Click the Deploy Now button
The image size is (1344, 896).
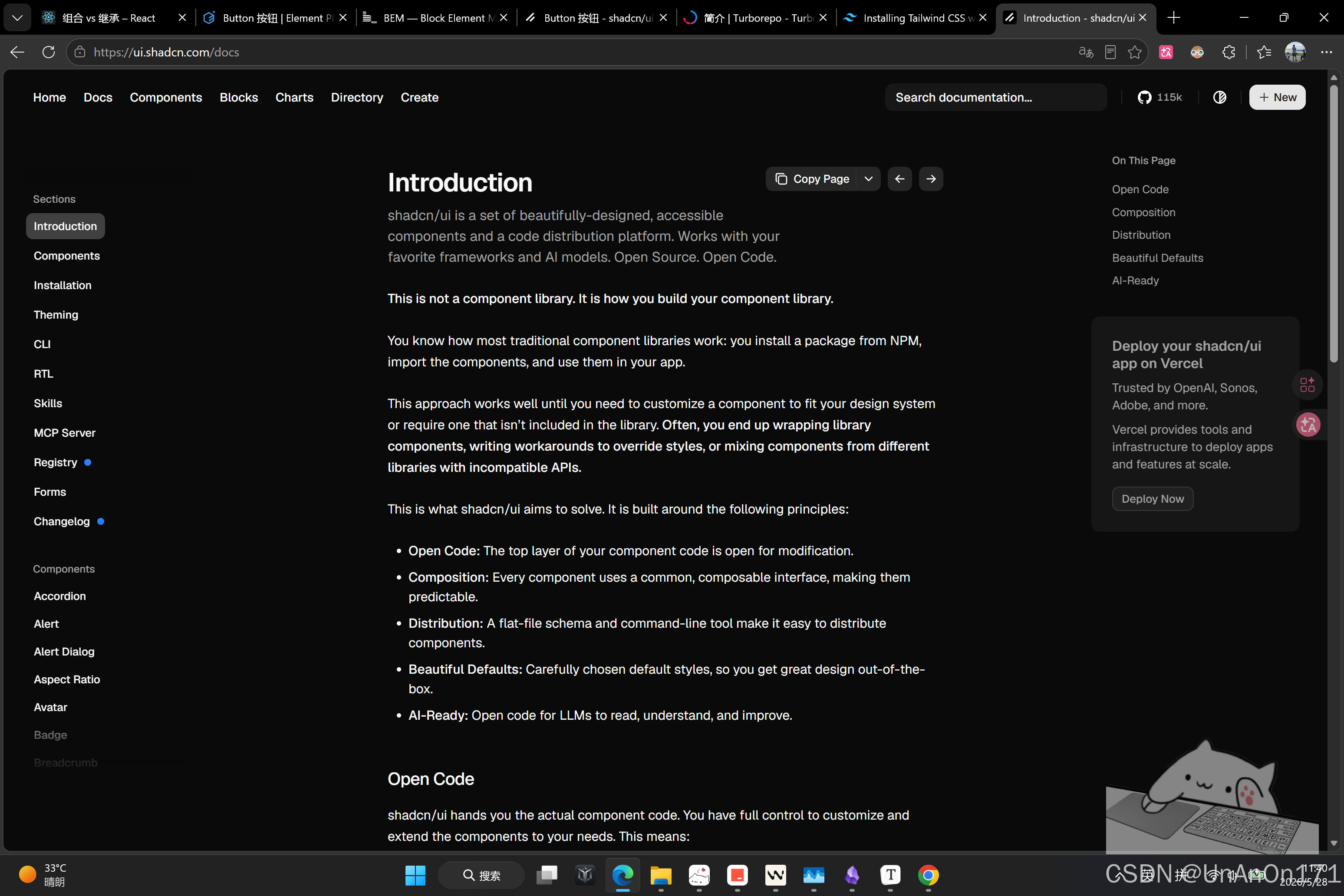coord(1153,499)
